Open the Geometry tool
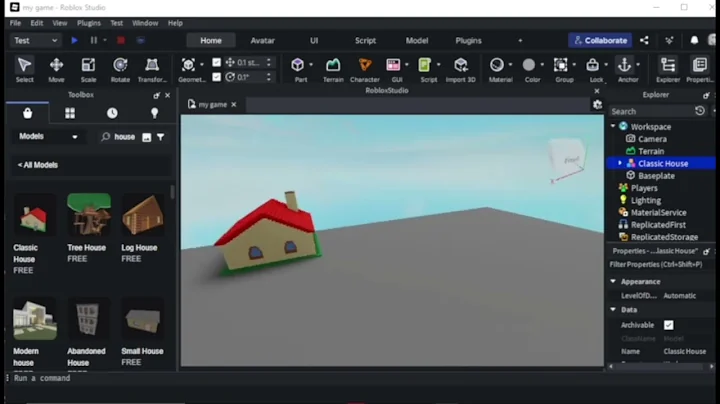 [189, 70]
